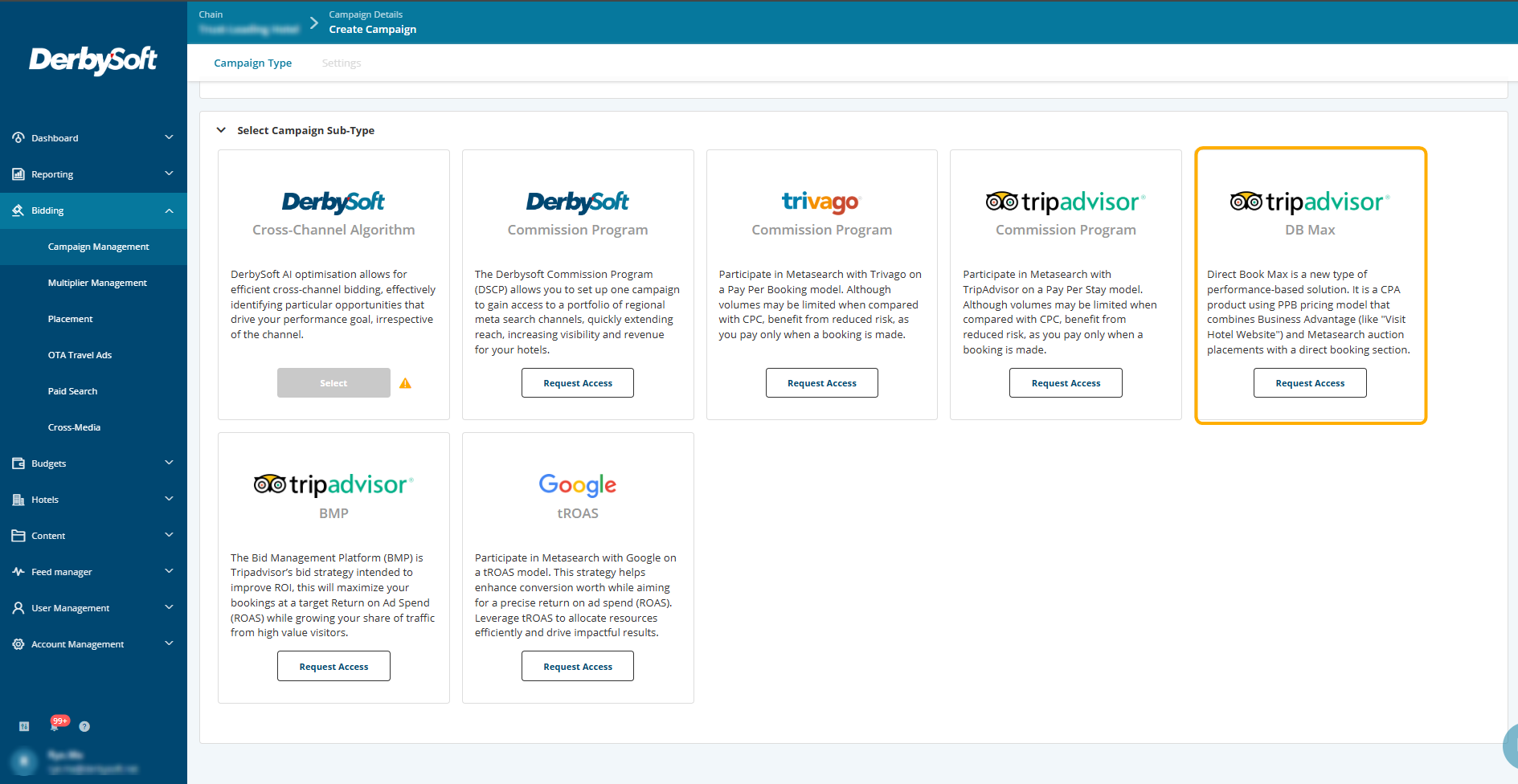Expand the Content menu chevron
Image resolution: width=1518 pixels, height=784 pixels.
[x=169, y=535]
